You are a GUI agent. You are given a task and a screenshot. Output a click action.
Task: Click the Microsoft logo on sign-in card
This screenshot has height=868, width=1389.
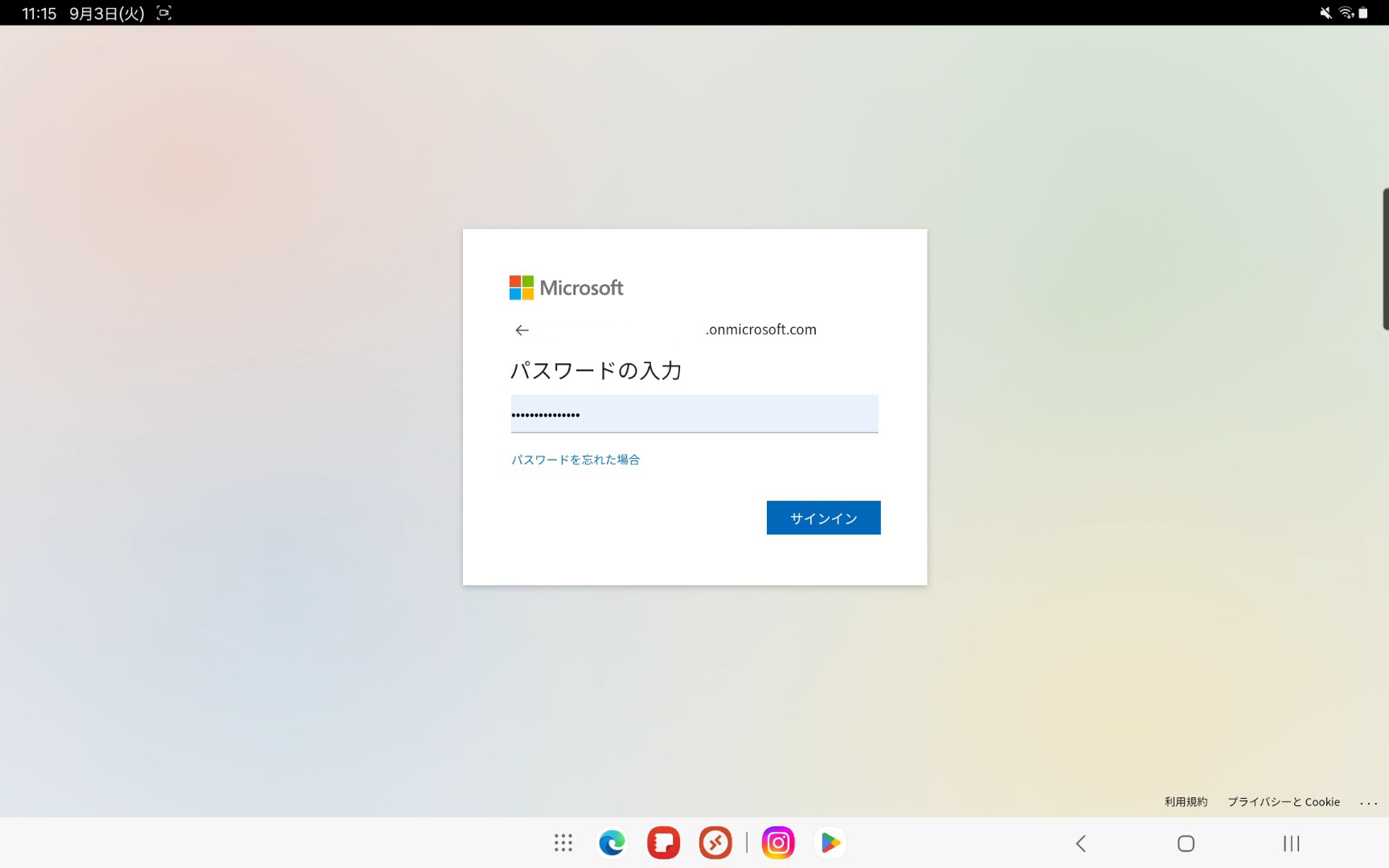pos(566,288)
